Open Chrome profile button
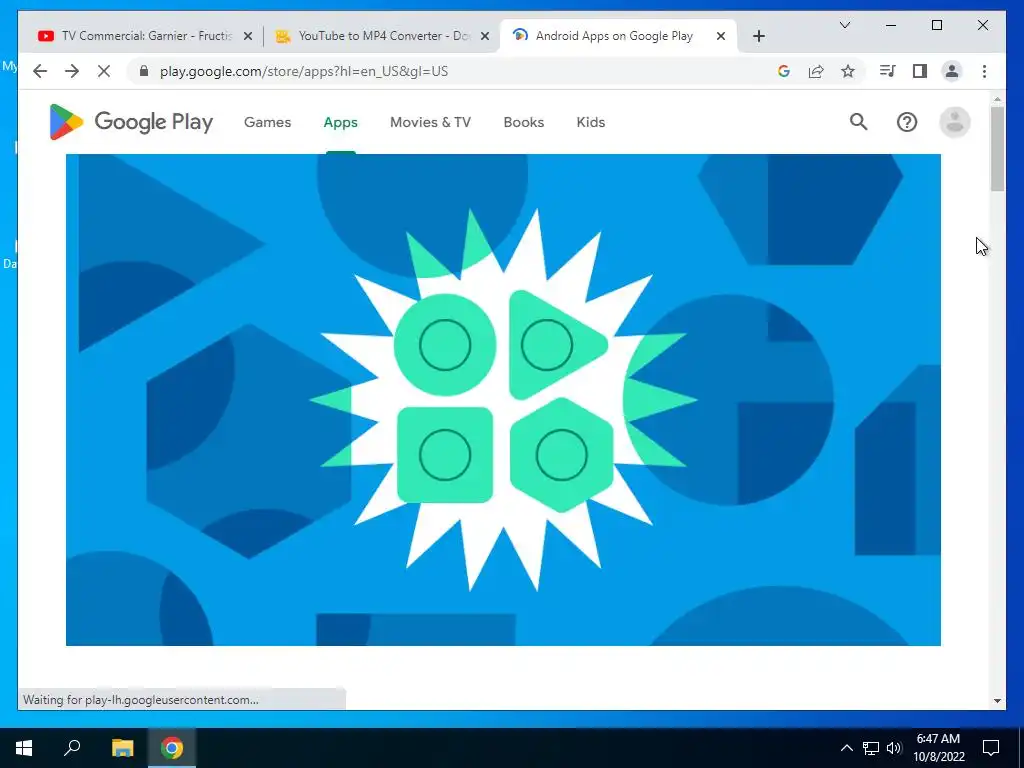The width and height of the screenshot is (1024, 768). [952, 71]
